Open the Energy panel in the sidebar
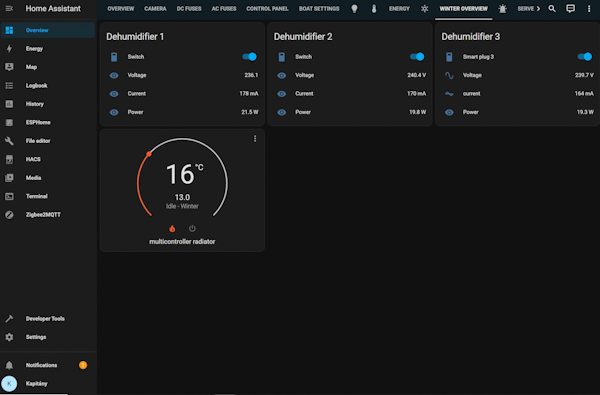 (x=48, y=49)
